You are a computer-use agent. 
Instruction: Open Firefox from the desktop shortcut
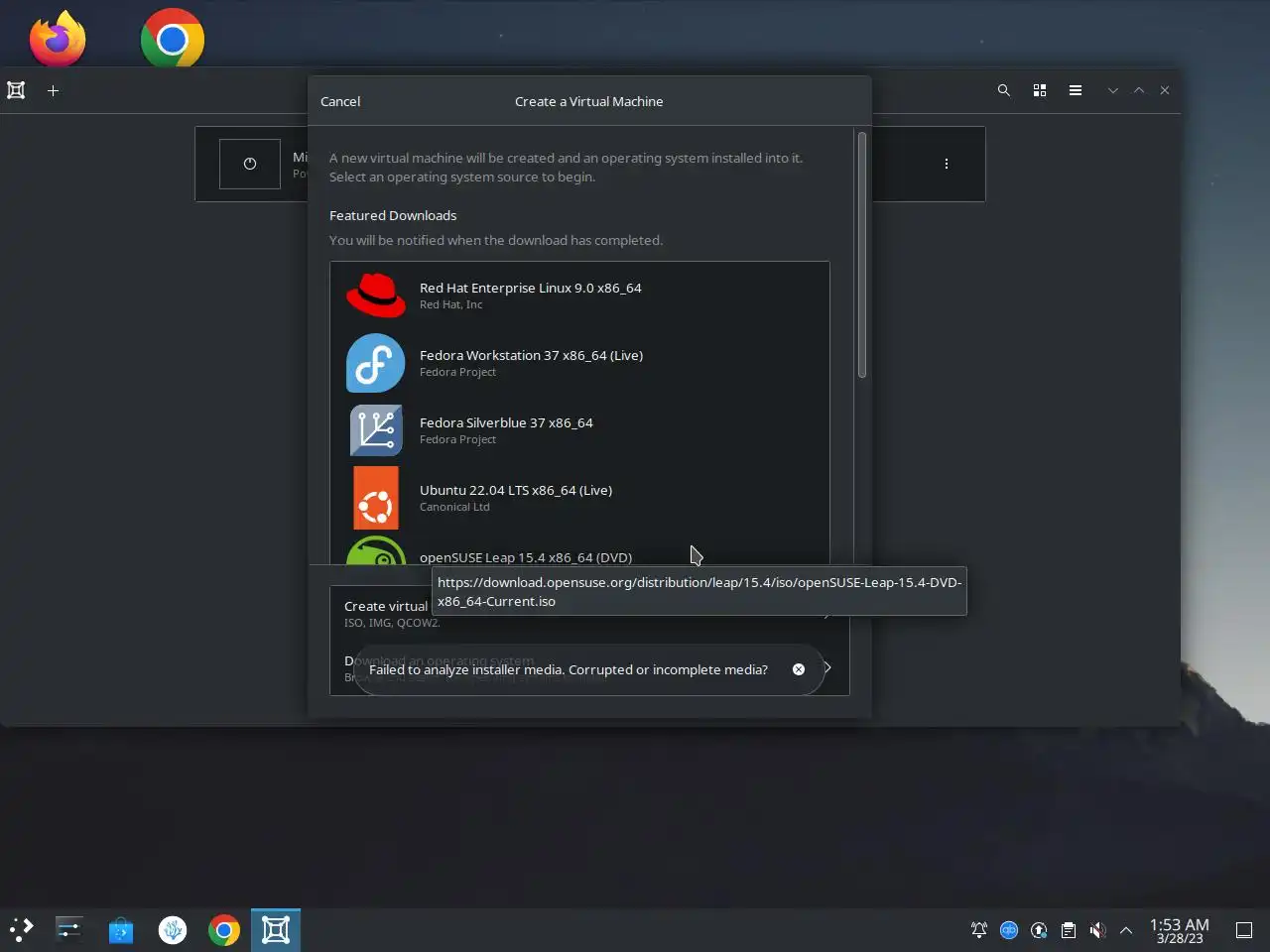(58, 39)
